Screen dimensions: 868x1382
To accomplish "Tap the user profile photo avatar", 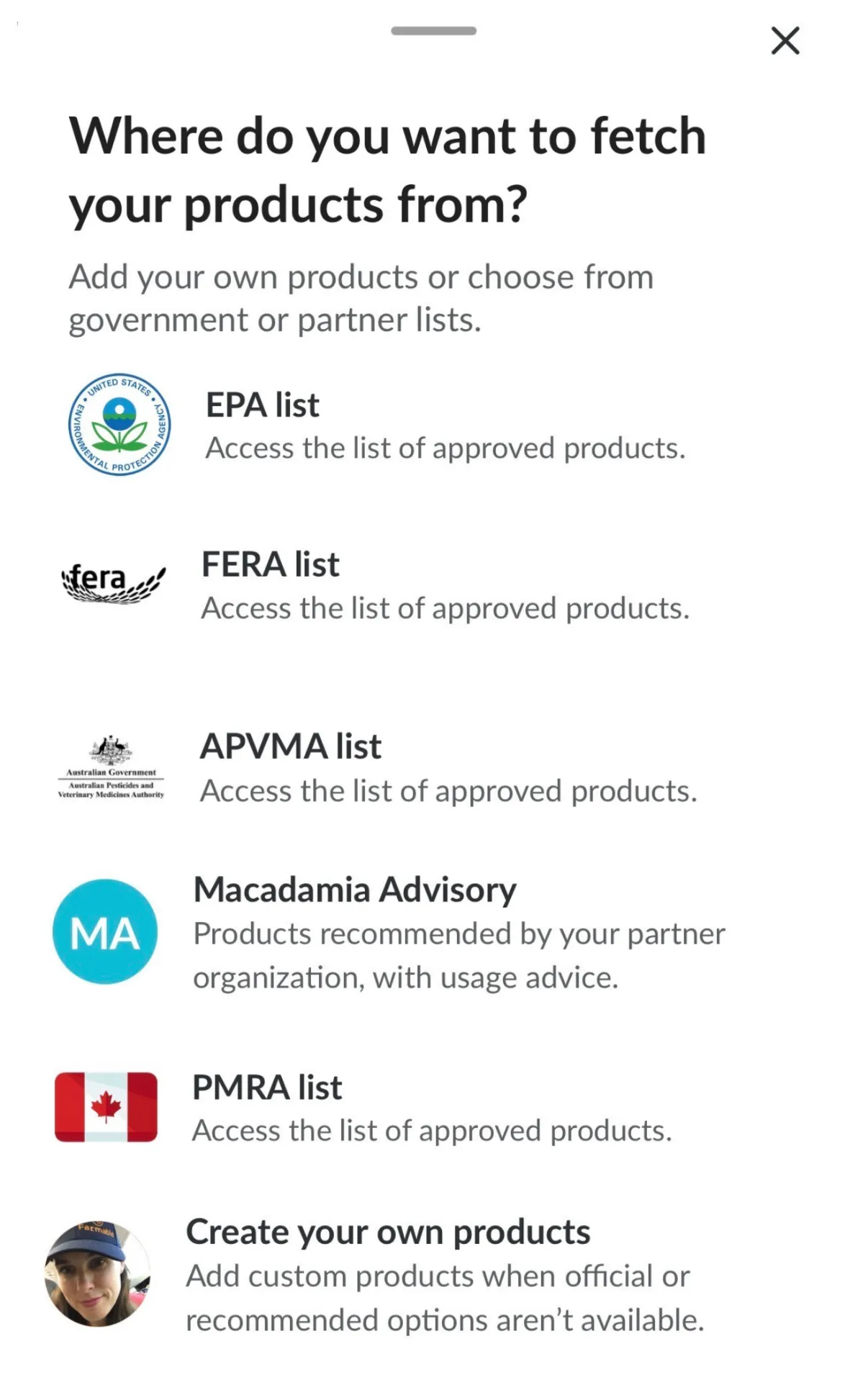I will coord(98,1273).
